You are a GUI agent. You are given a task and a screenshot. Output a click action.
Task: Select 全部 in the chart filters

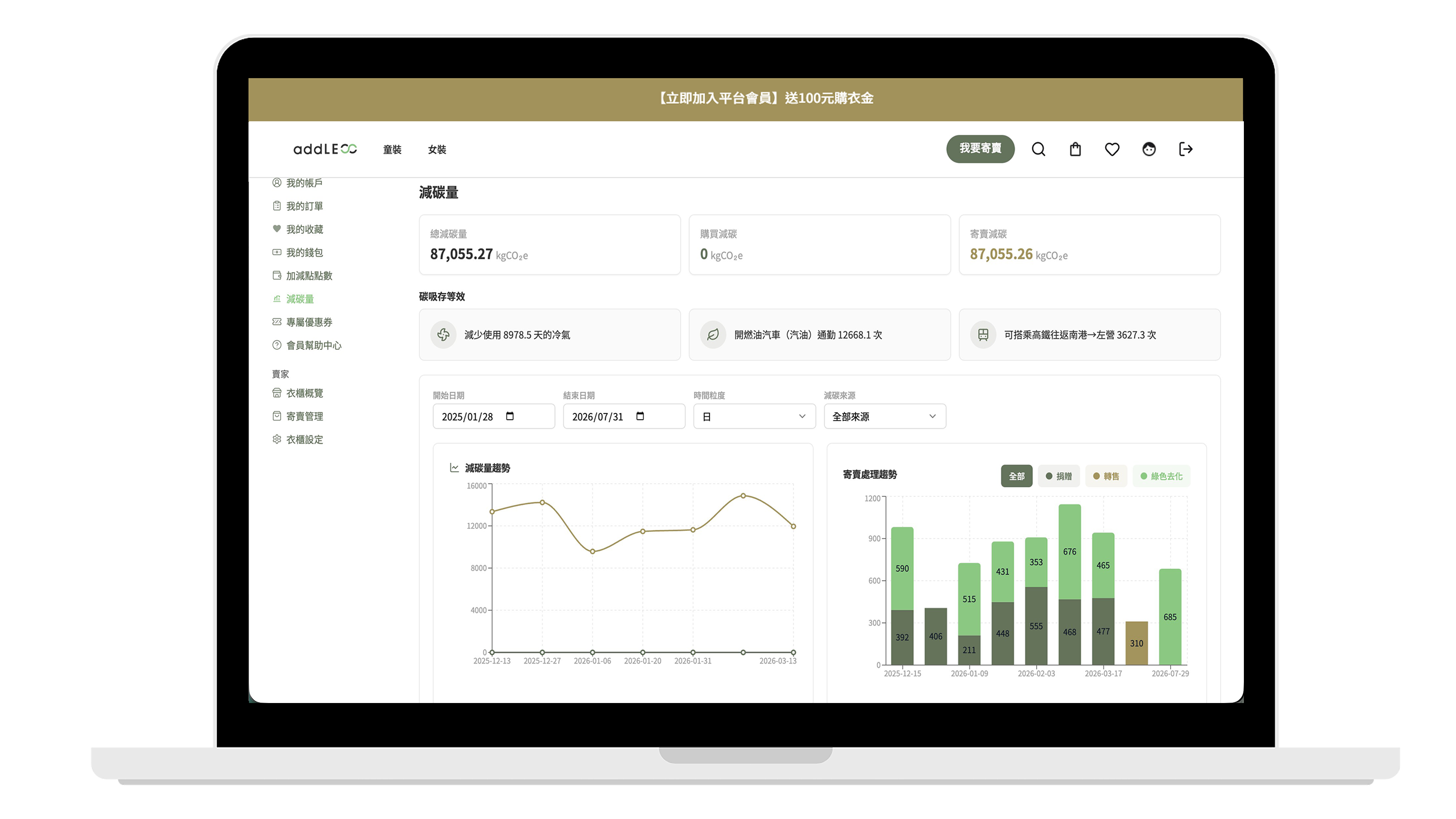(1016, 476)
